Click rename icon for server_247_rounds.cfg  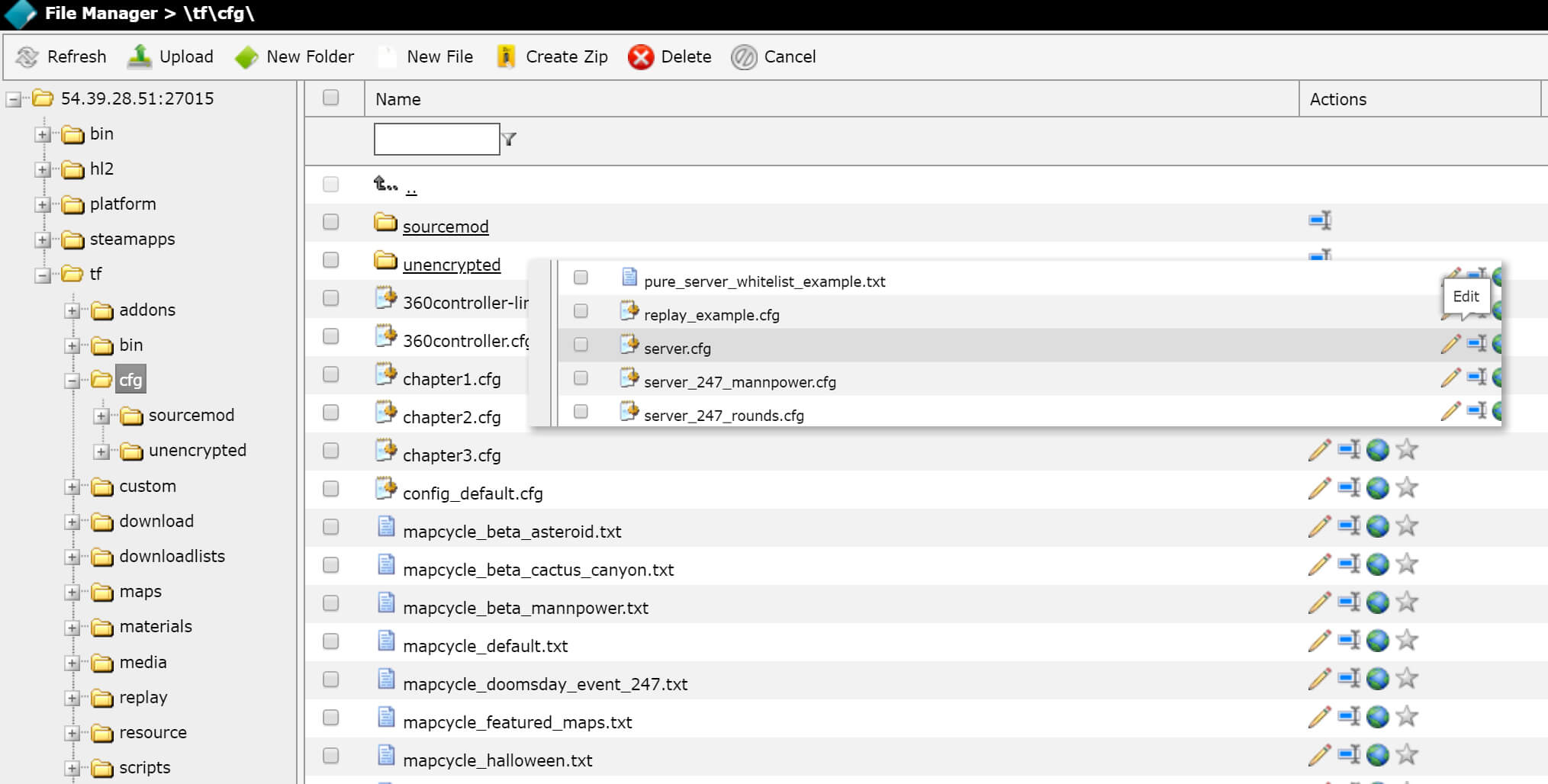[1477, 410]
